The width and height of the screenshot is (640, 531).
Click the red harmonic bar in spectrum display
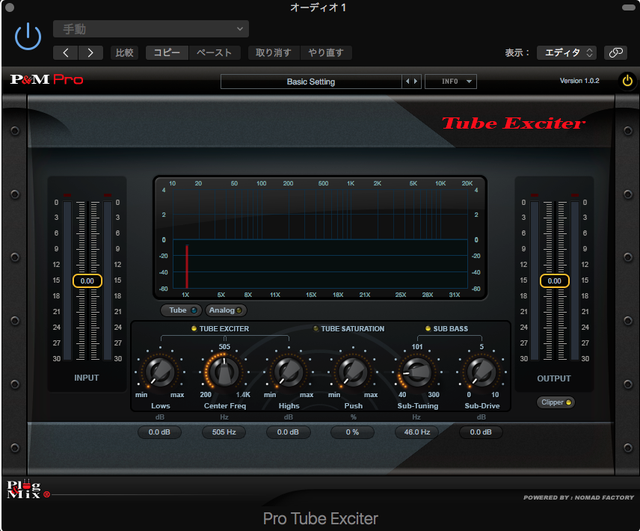(x=187, y=267)
